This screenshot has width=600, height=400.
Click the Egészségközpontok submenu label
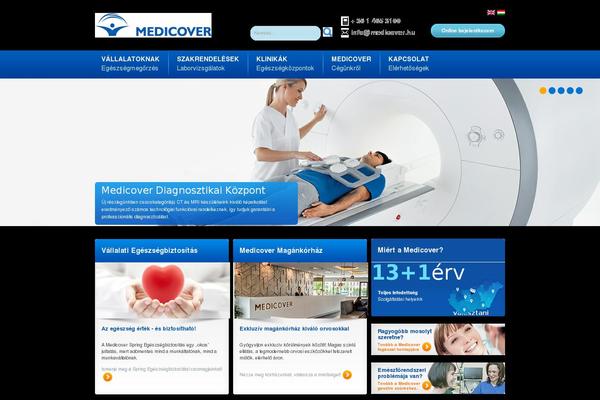285,69
